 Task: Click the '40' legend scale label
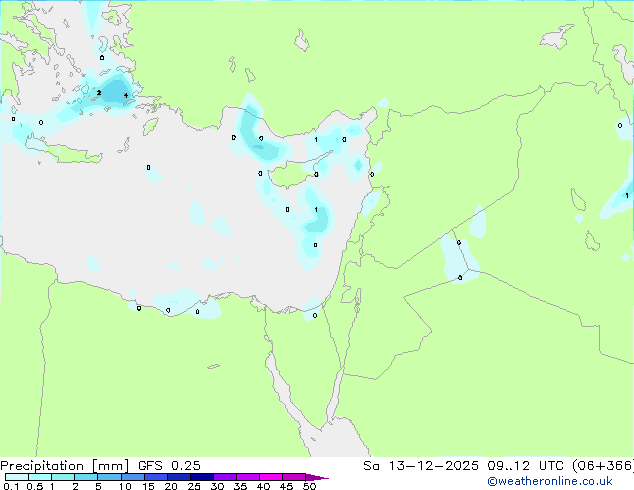pyautogui.click(x=264, y=486)
